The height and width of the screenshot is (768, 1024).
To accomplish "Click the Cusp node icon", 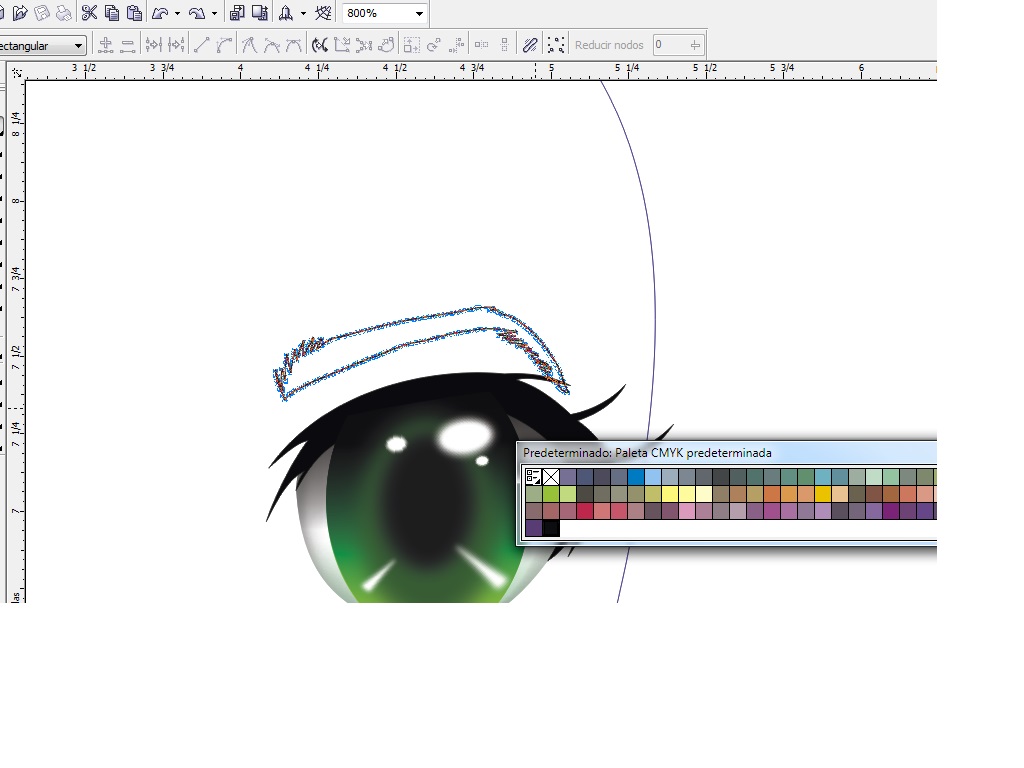I will point(249,45).
